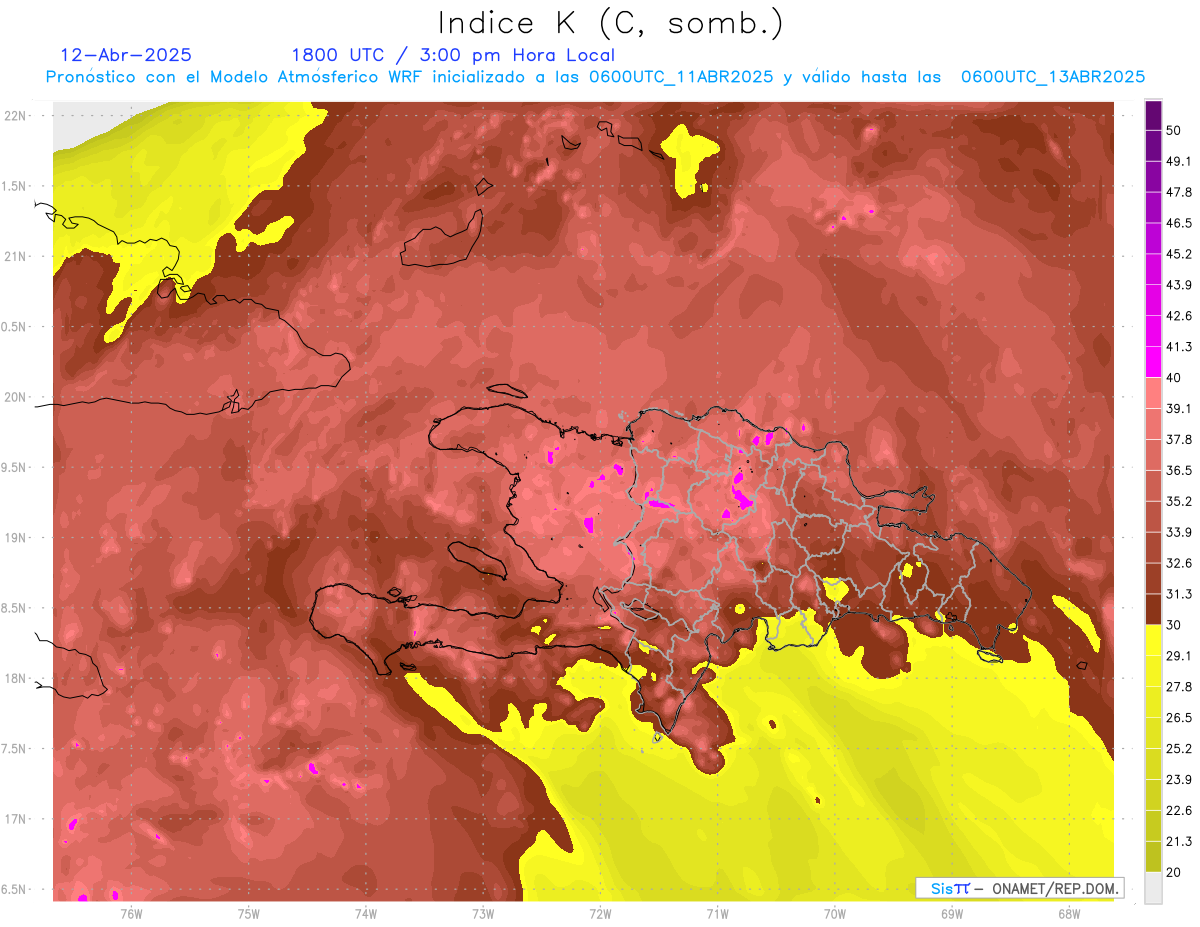1200x927 pixels.
Task: Click the '72W' longitude axis label
Action: [x=600, y=914]
